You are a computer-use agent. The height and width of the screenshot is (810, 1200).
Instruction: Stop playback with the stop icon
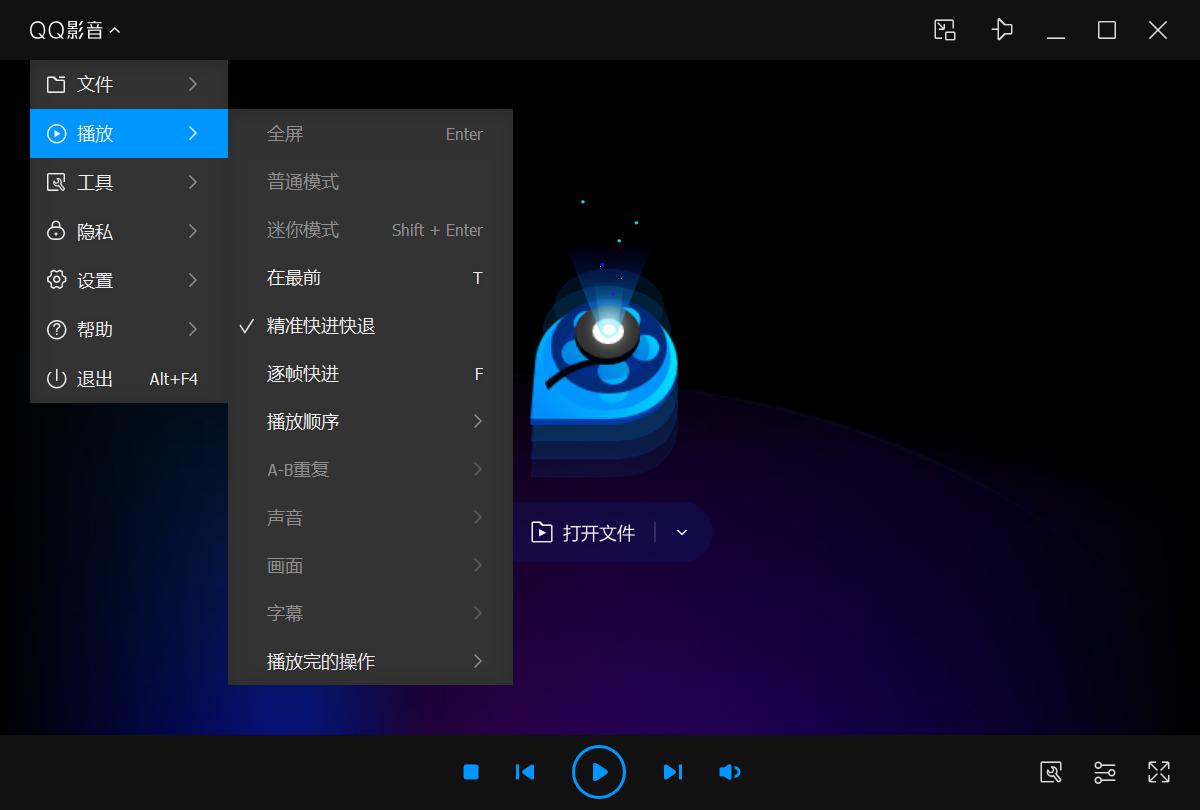470,772
